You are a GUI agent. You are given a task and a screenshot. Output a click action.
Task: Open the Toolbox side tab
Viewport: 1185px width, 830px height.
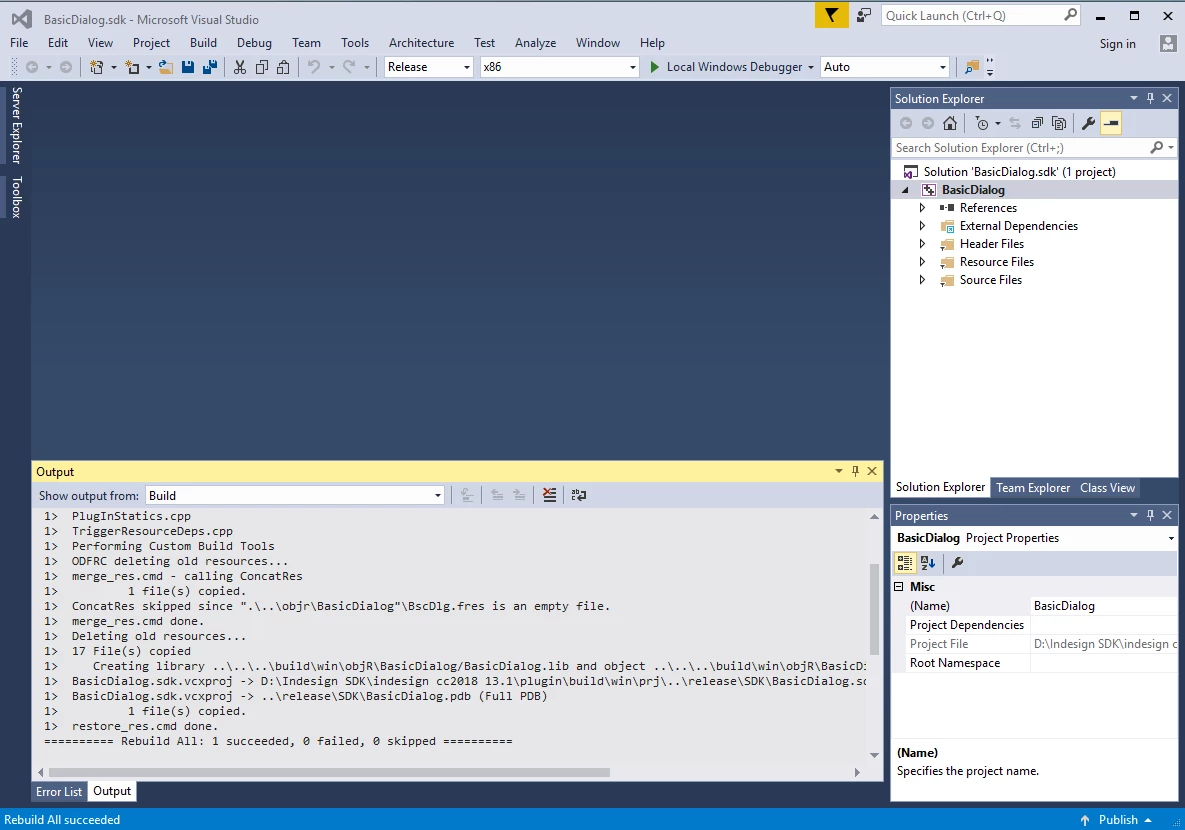17,197
